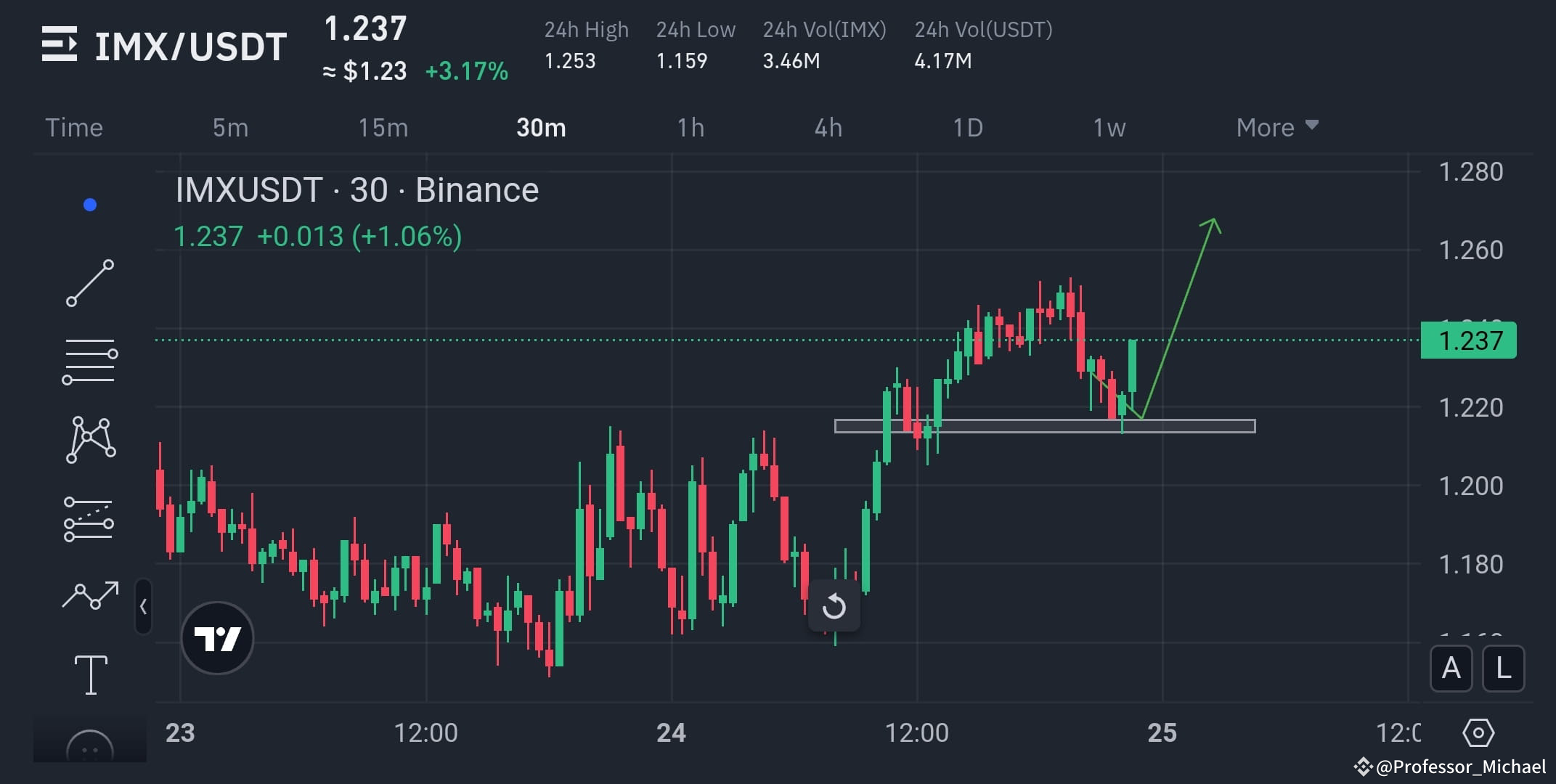Screen dimensions: 1556x784
Task: Select the XABCD Pattern tool
Action: tap(90, 437)
